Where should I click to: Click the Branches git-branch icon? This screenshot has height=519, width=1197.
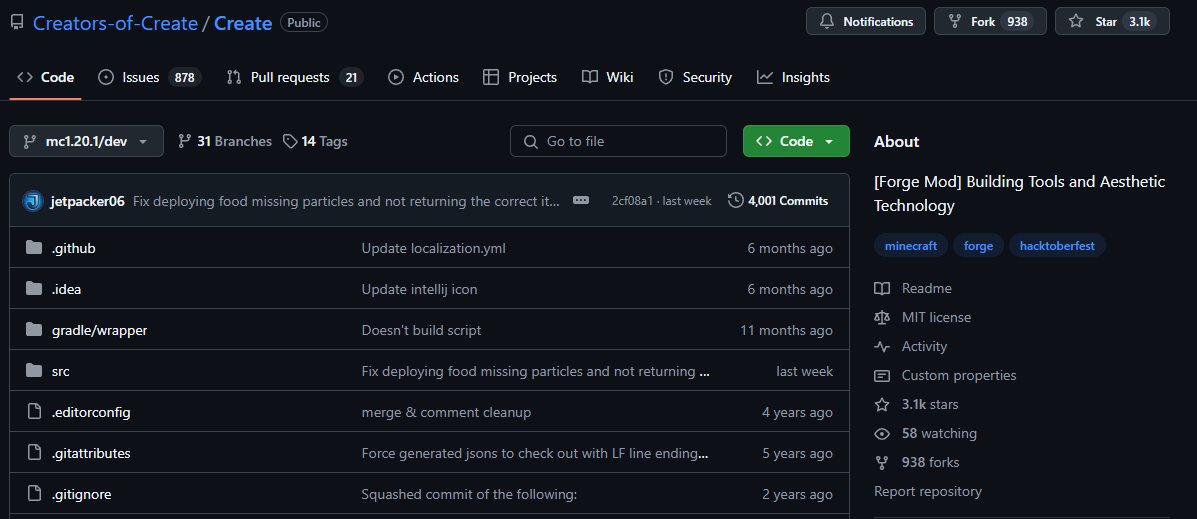(184, 142)
